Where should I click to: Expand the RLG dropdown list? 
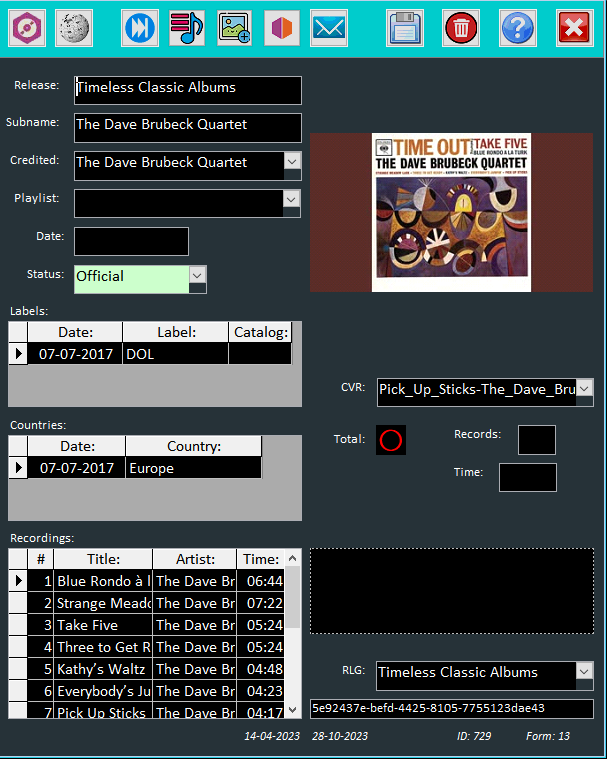(584, 672)
